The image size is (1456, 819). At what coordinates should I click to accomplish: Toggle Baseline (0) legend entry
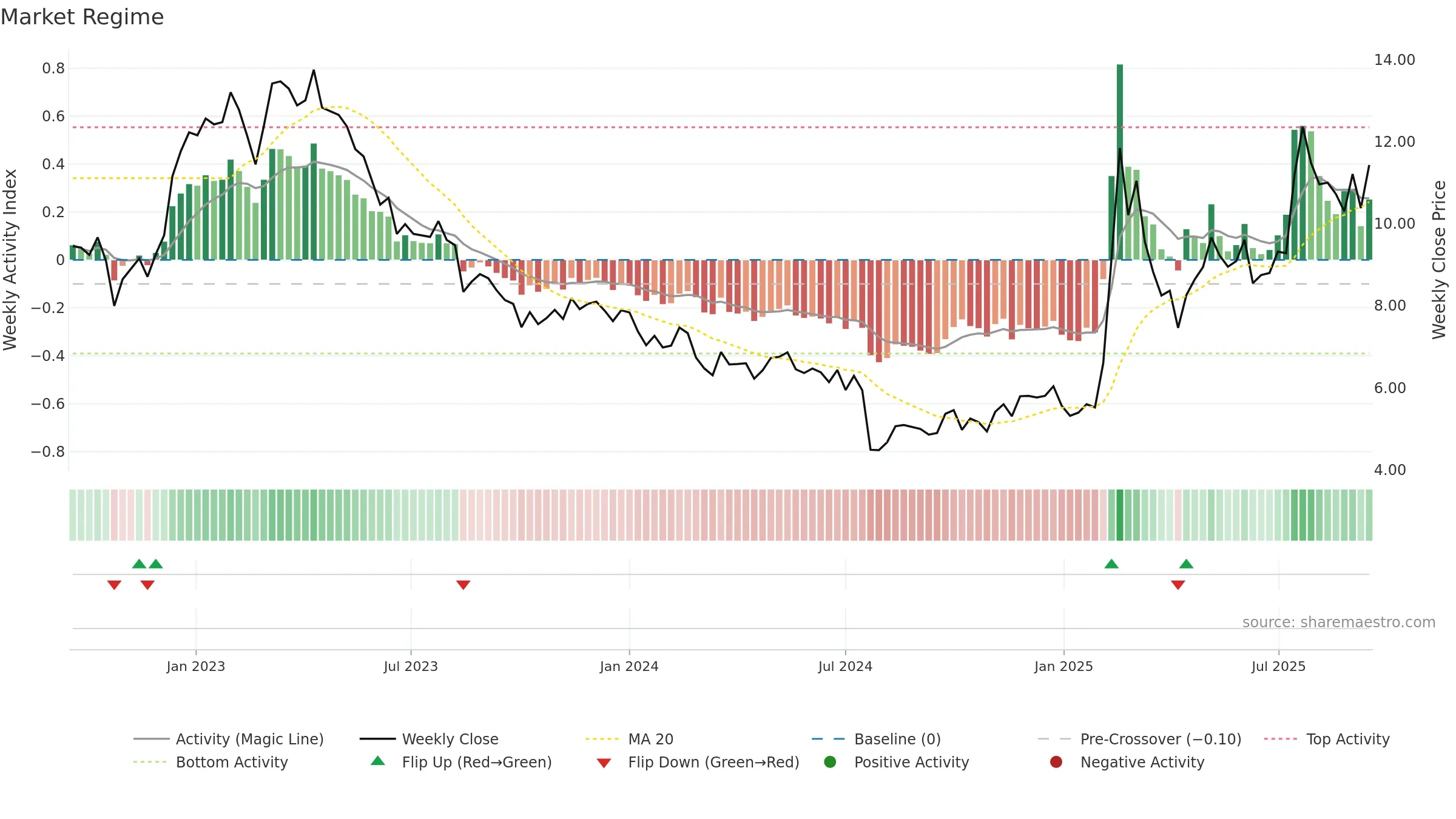coord(876,739)
